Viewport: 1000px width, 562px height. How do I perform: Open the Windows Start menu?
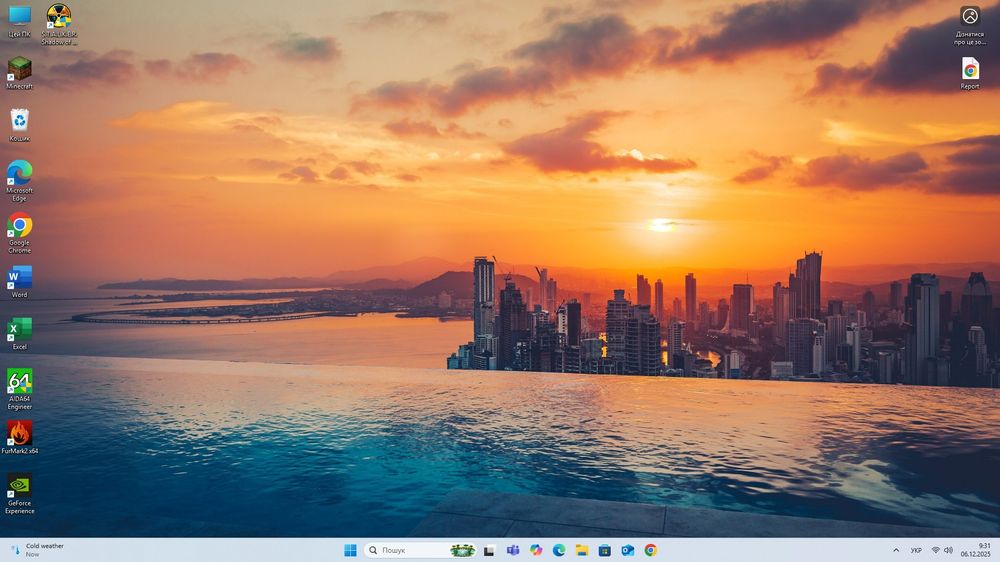(350, 550)
